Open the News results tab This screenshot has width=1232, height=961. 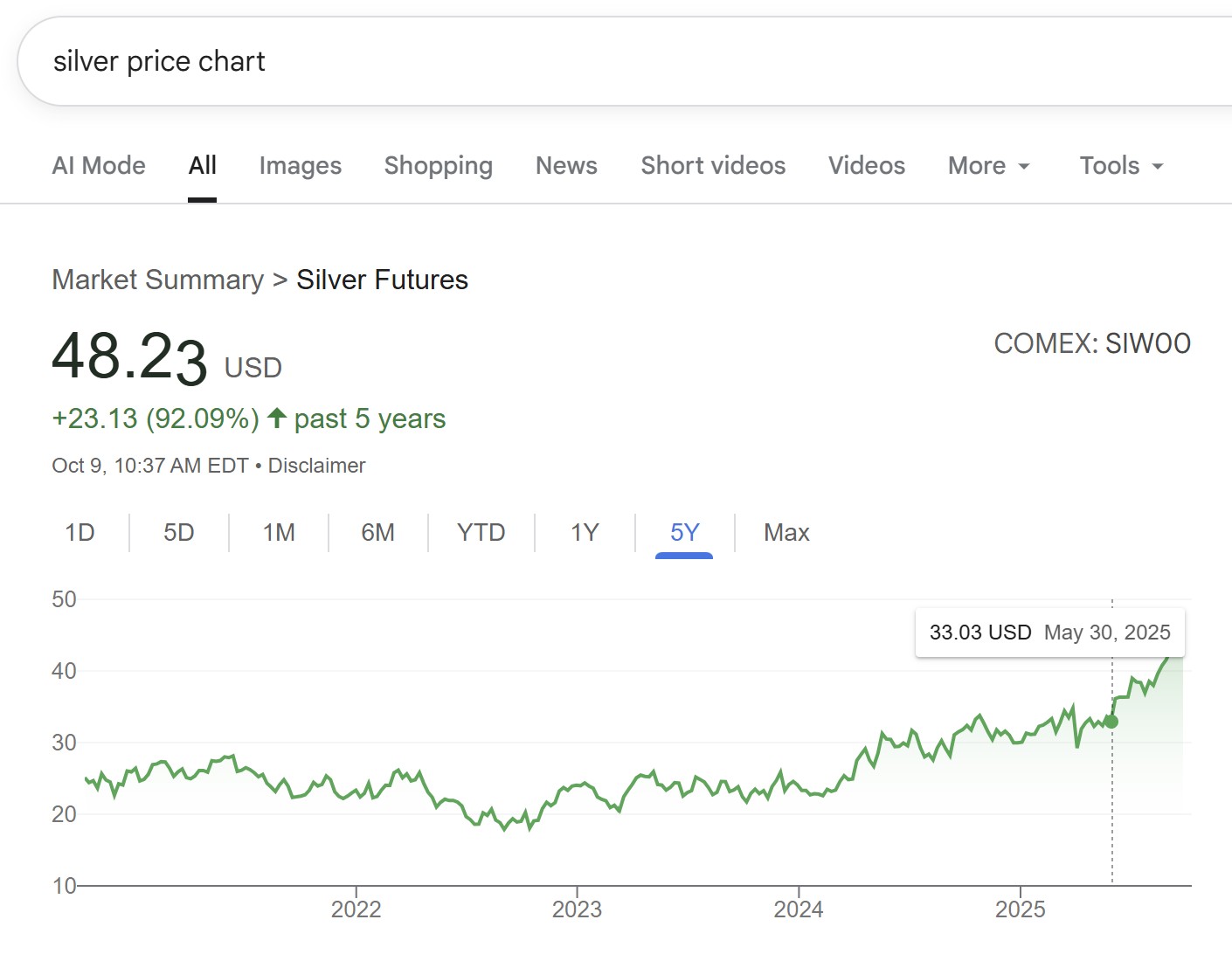[x=566, y=166]
